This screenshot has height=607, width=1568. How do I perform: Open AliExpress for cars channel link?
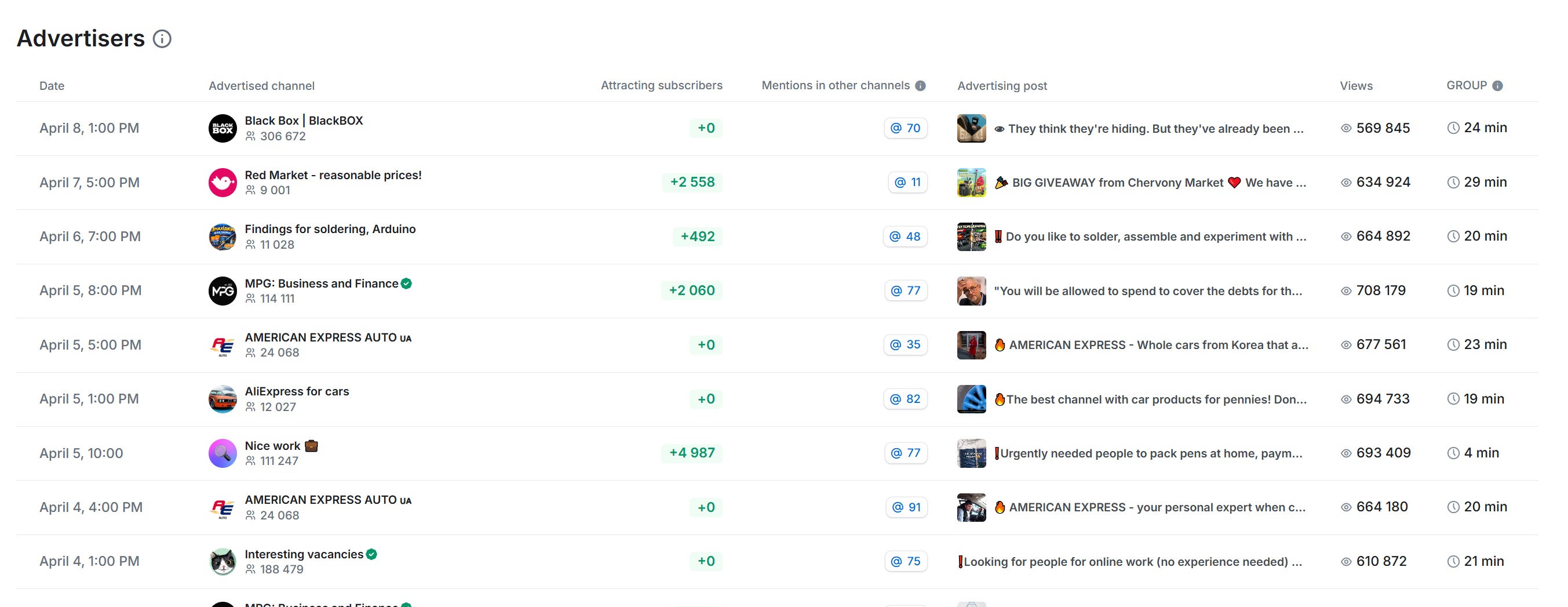(297, 391)
